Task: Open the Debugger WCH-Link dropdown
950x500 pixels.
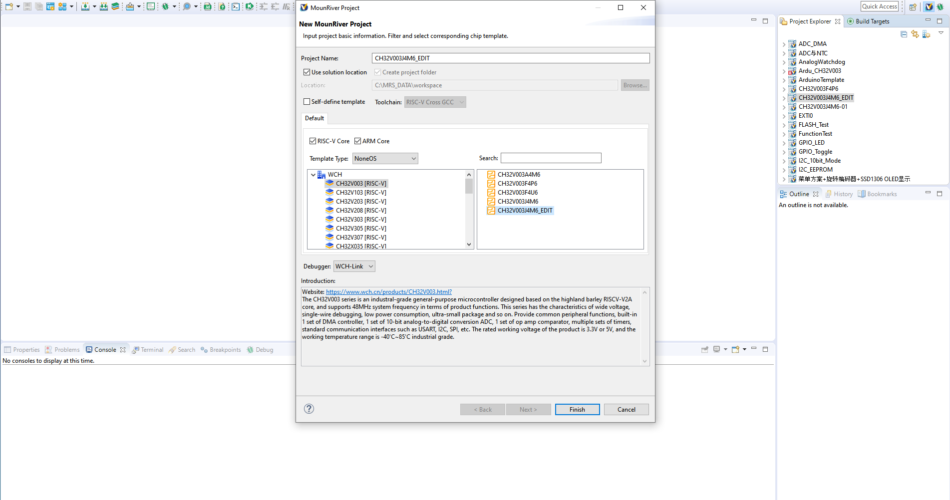Action: pyautogui.click(x=354, y=266)
